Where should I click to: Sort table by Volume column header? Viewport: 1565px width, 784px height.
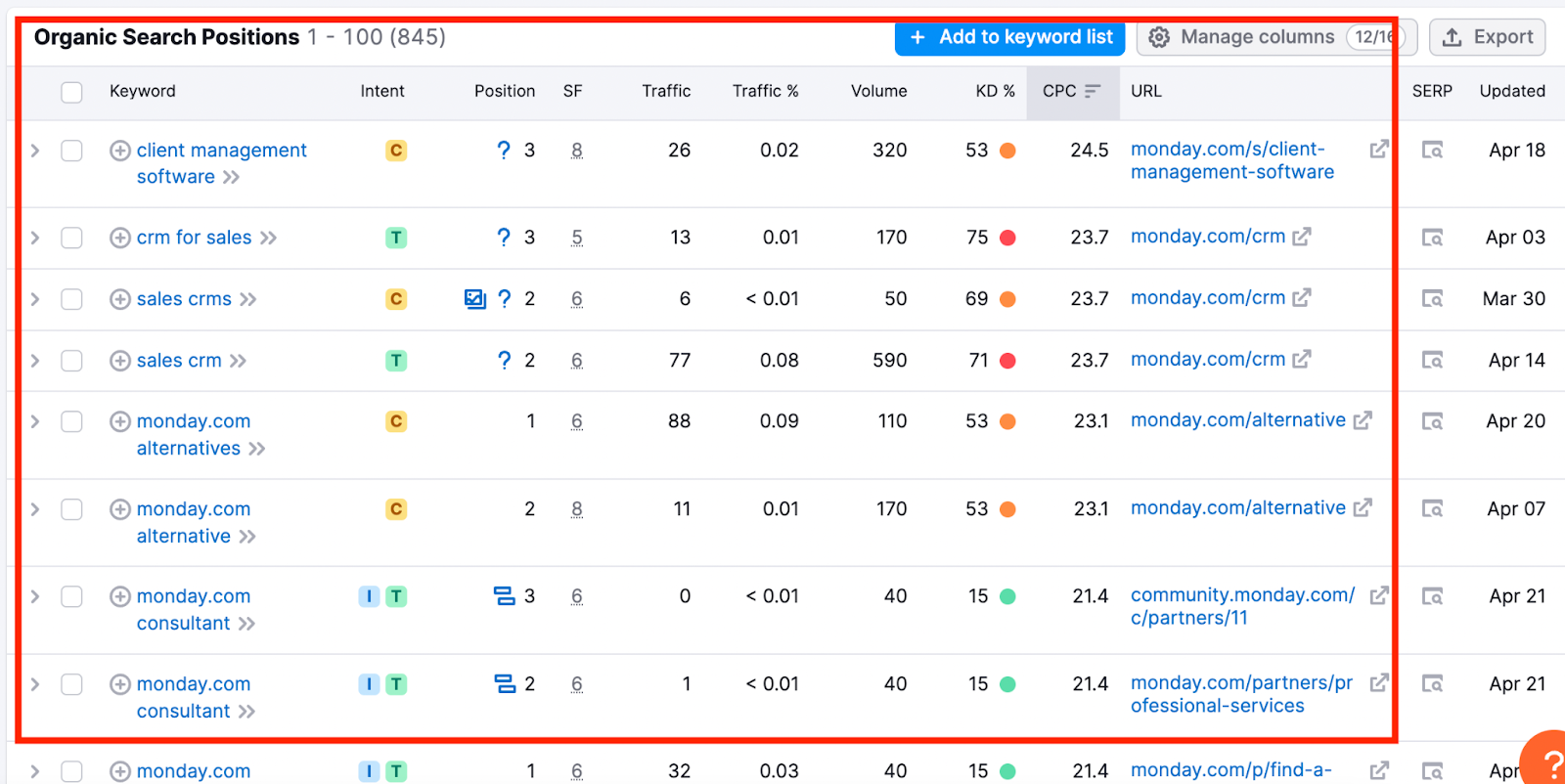pyautogui.click(x=878, y=91)
